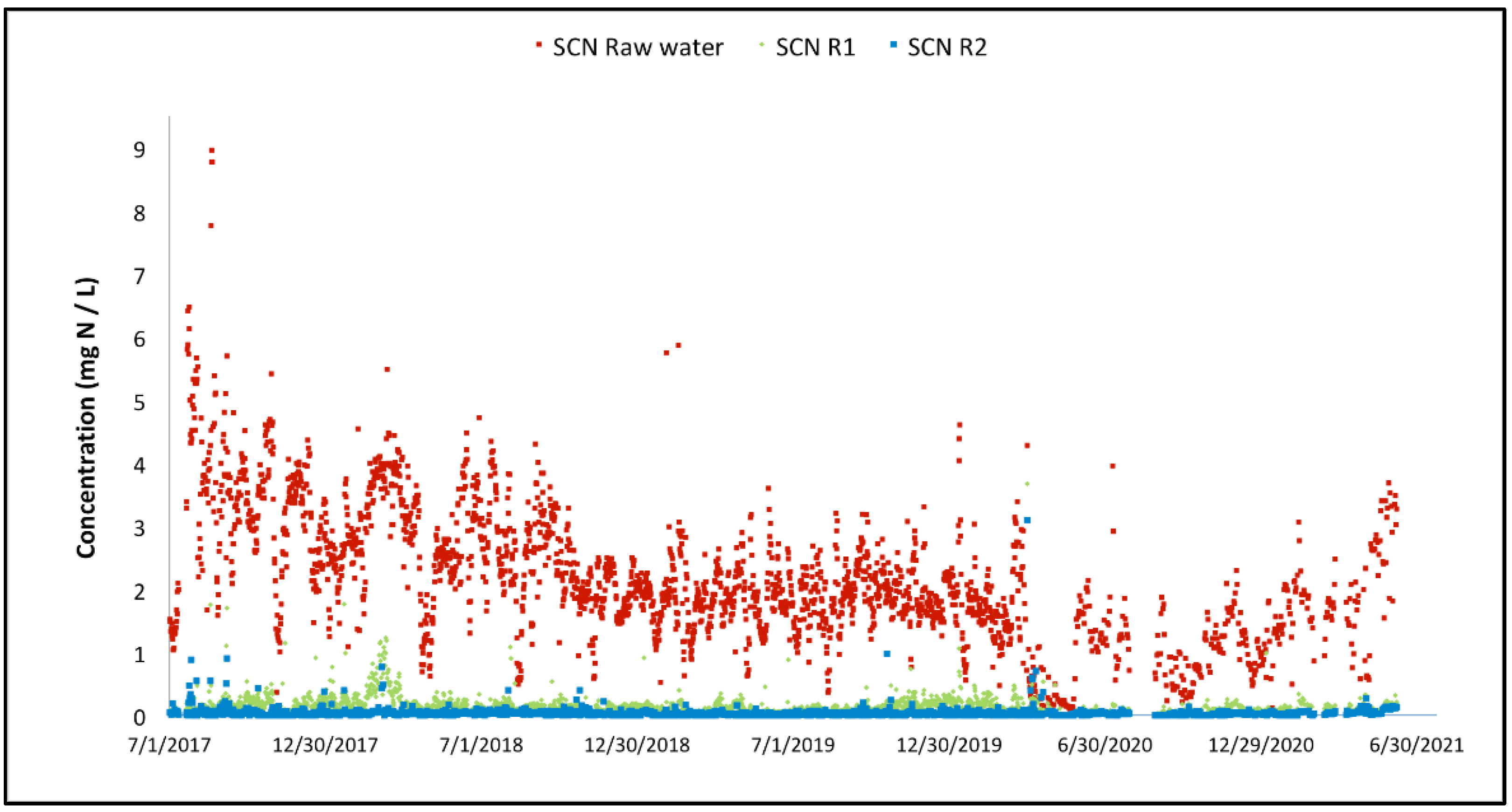Click the 7/1/2017 x-axis date label
This screenshot has width=1512, height=812.
click(x=169, y=744)
